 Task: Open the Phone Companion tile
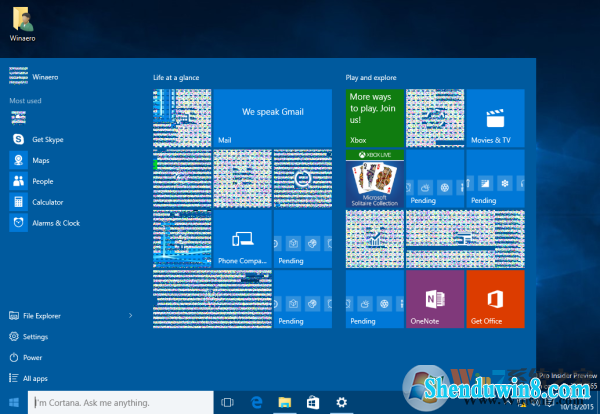click(242, 239)
